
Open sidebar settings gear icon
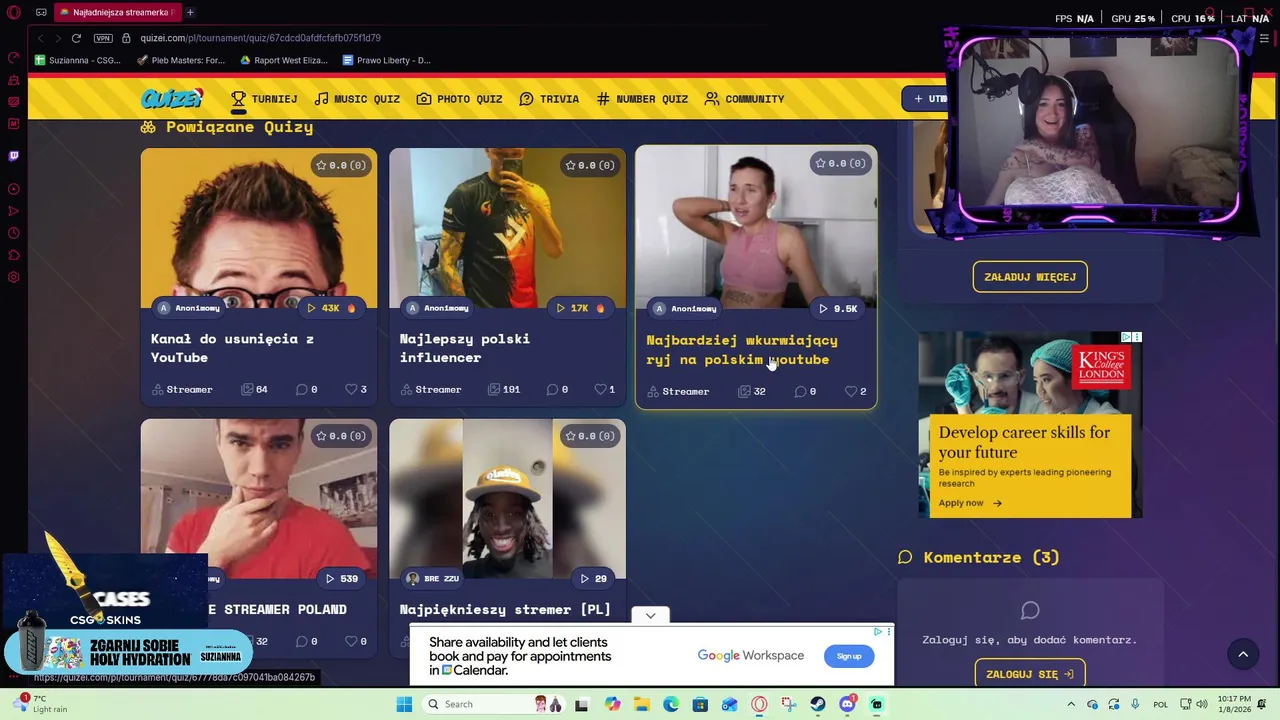click(14, 277)
